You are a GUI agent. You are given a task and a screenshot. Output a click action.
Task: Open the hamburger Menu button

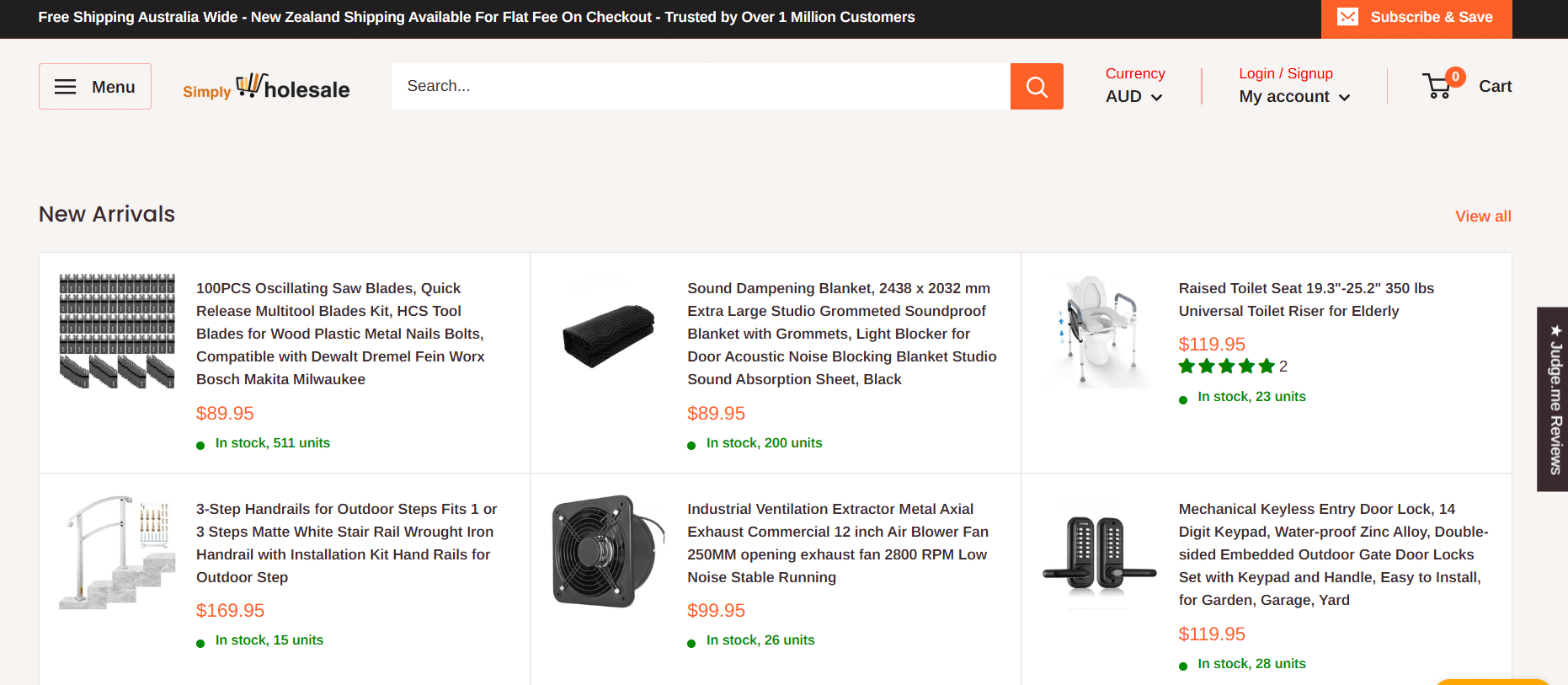point(95,87)
